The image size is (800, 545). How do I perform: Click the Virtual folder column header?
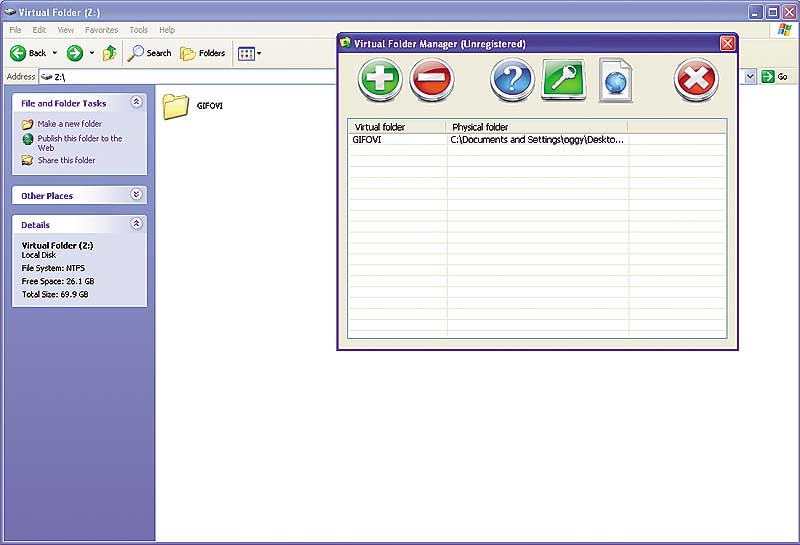(x=397, y=127)
